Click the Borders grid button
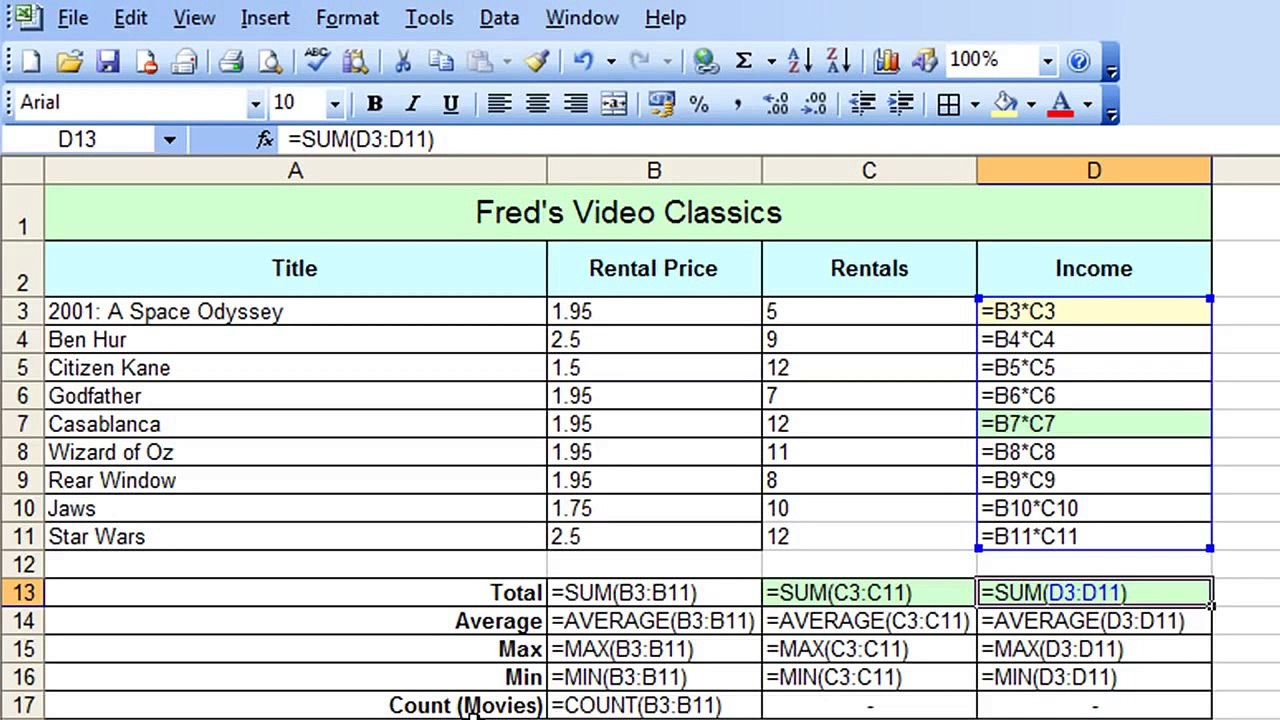Viewport: 1280px width, 720px height. coord(949,104)
